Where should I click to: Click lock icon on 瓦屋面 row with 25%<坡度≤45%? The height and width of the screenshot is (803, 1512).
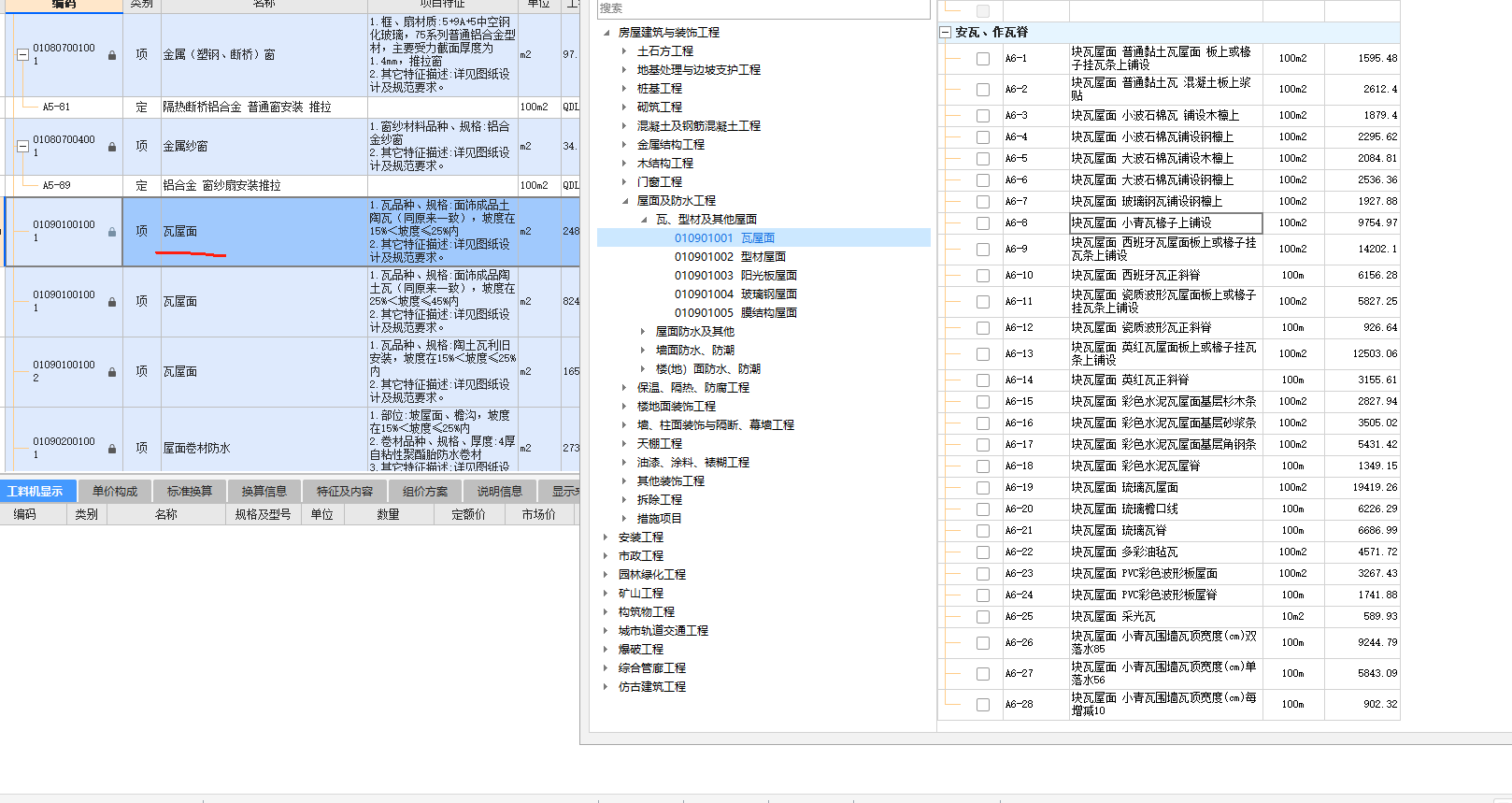112,302
